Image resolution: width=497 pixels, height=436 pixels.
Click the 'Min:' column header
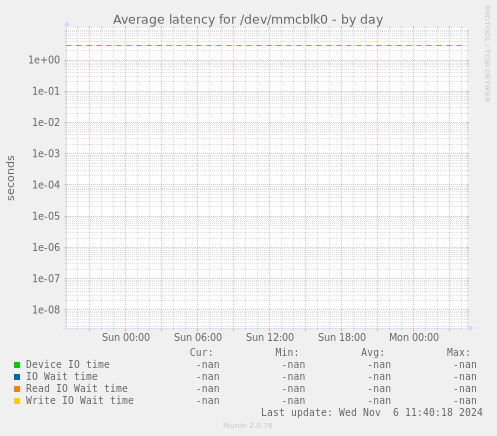point(287,352)
